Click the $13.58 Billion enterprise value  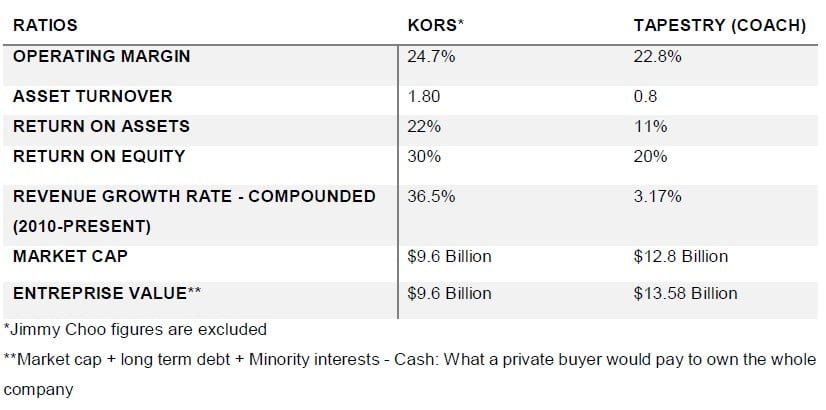(686, 293)
